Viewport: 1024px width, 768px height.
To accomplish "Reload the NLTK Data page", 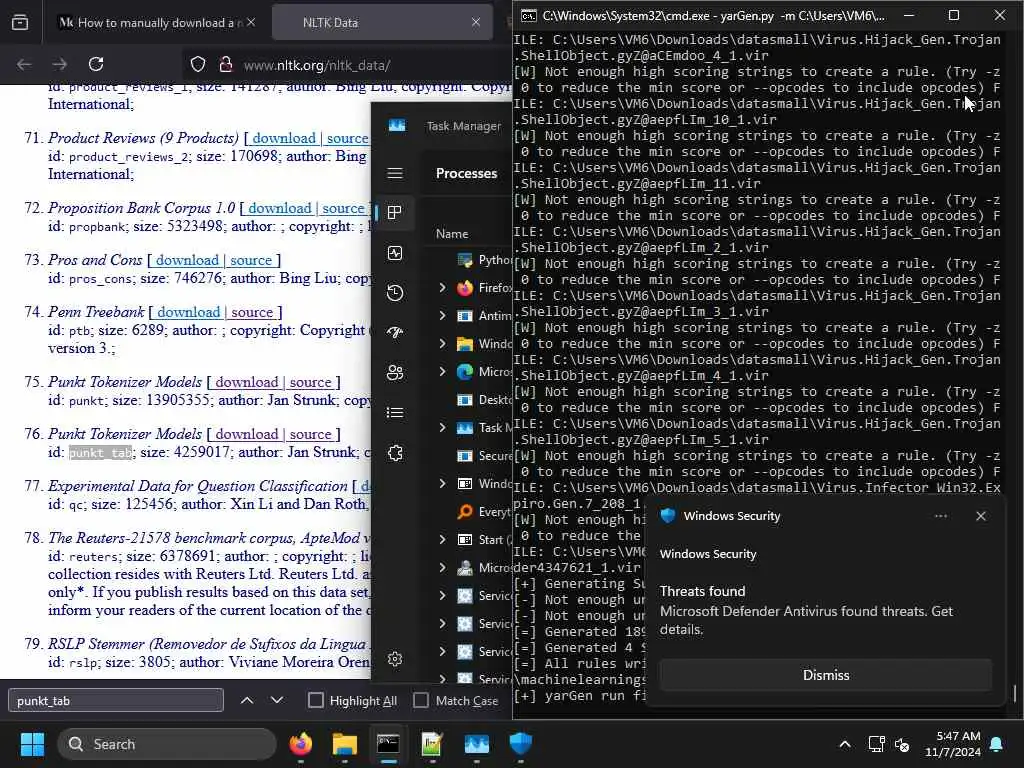I will click(x=96, y=65).
